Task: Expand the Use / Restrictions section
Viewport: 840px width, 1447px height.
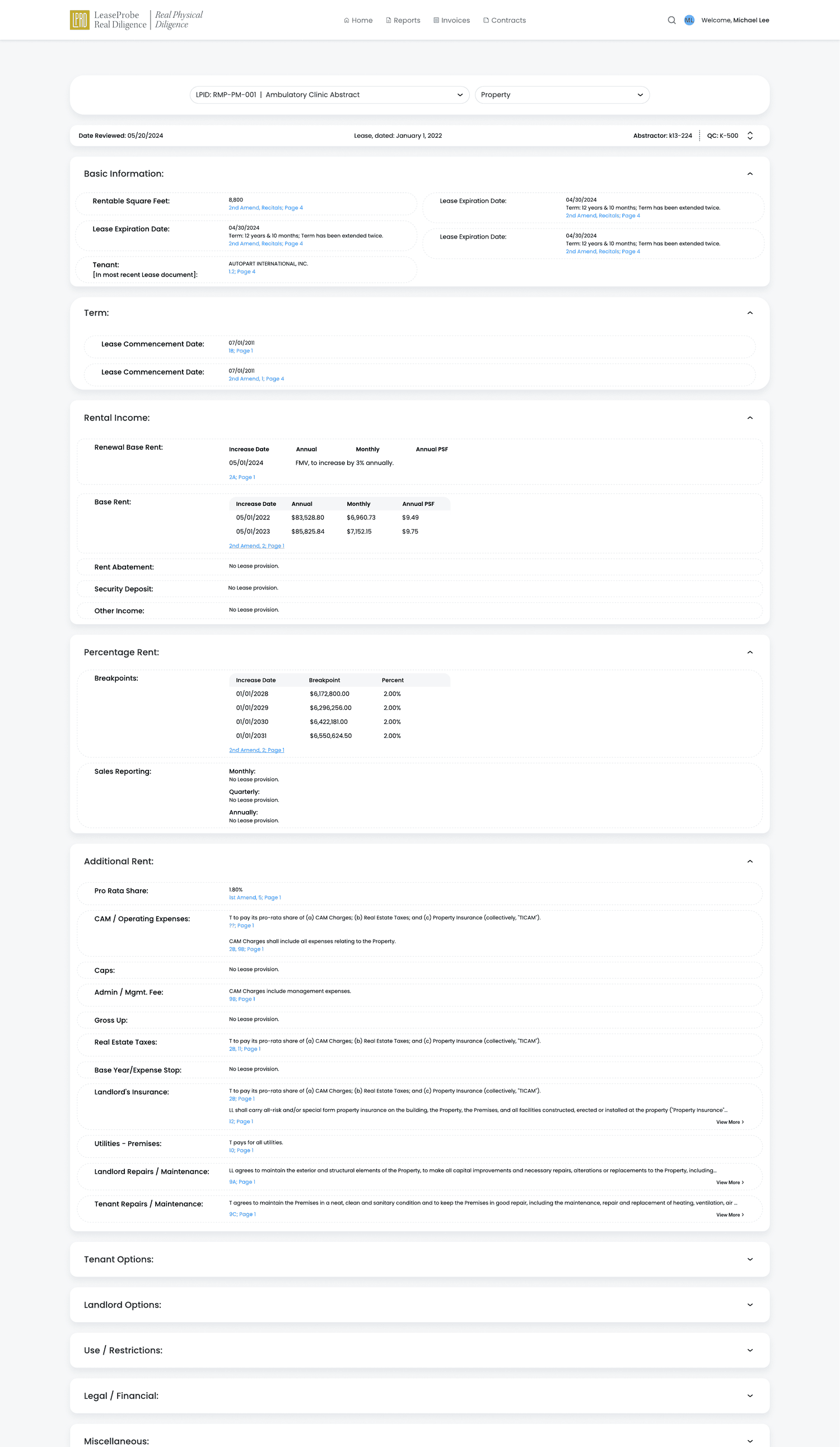Action: point(750,1350)
